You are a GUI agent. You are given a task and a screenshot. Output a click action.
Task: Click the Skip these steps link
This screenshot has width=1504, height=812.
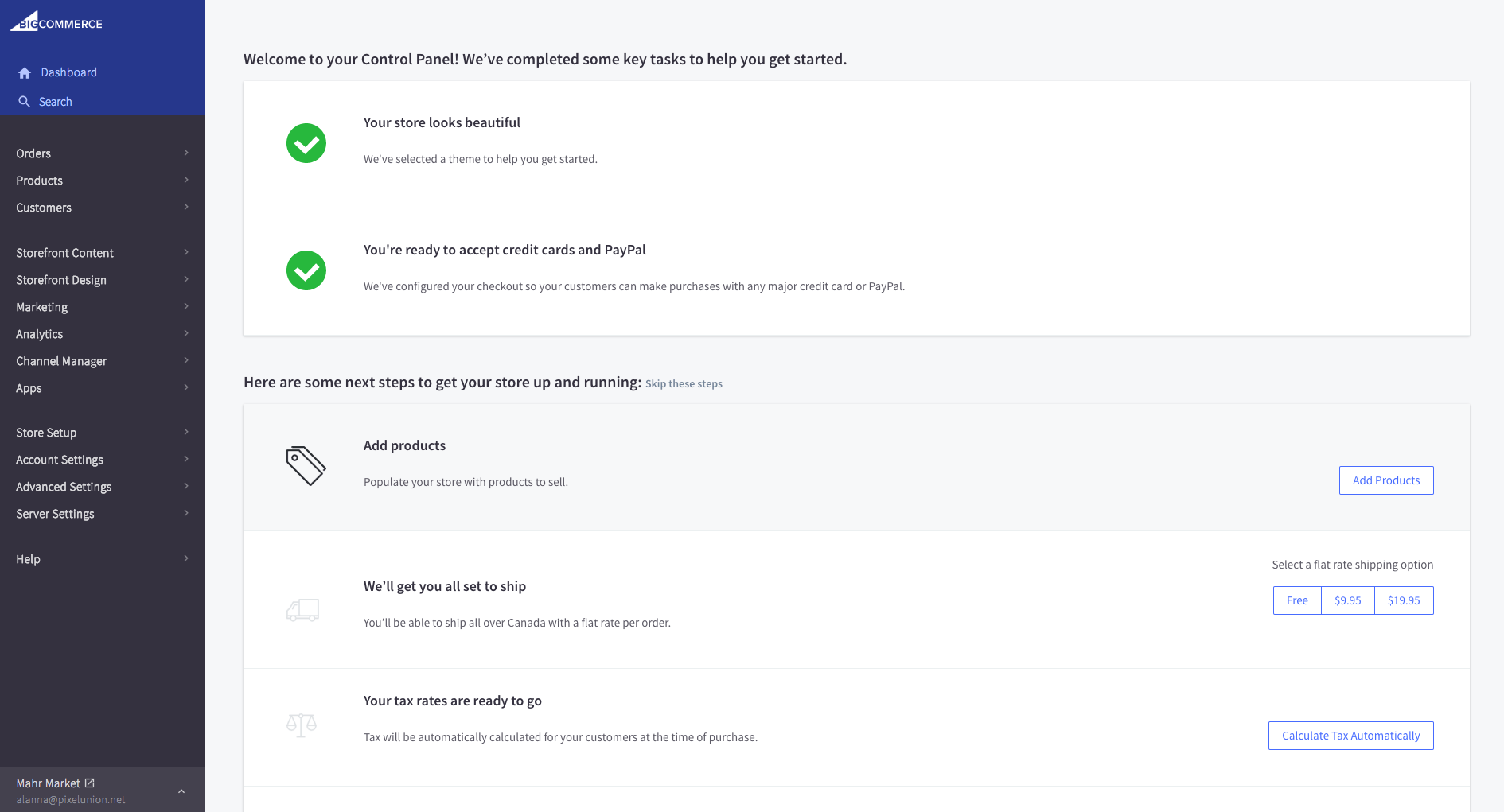coord(684,384)
